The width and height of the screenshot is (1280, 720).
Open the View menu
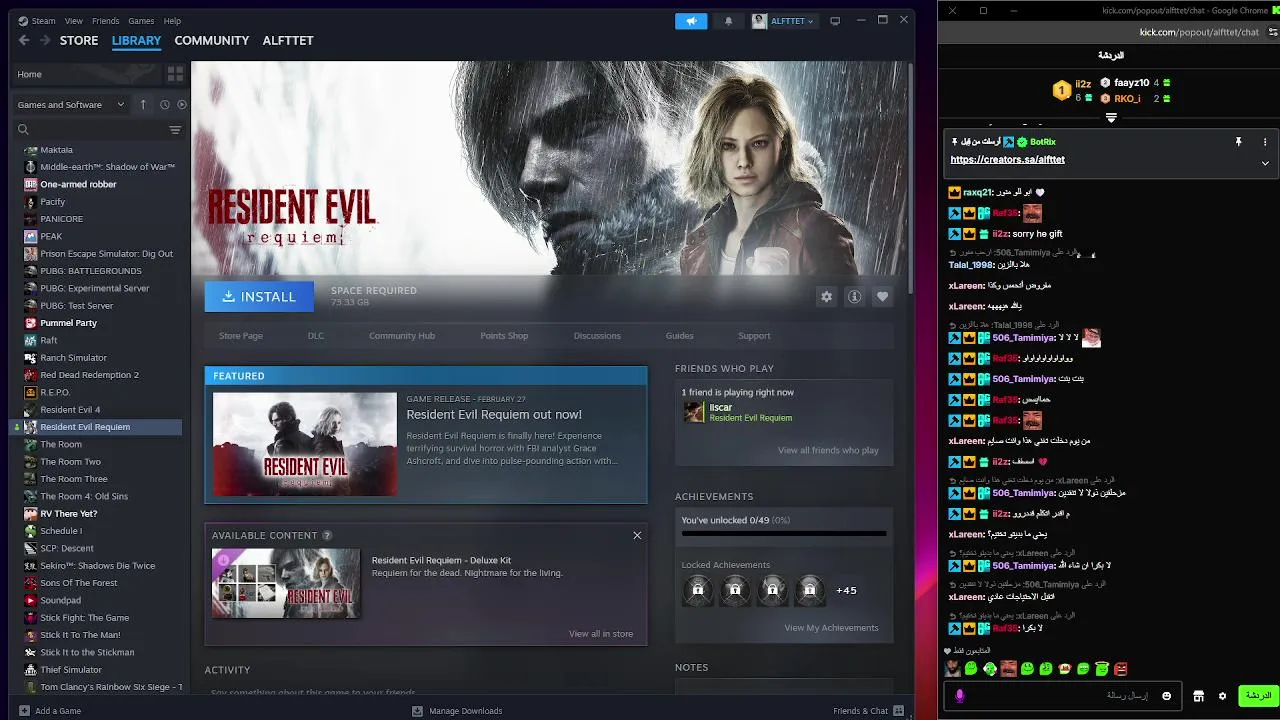[x=73, y=21]
